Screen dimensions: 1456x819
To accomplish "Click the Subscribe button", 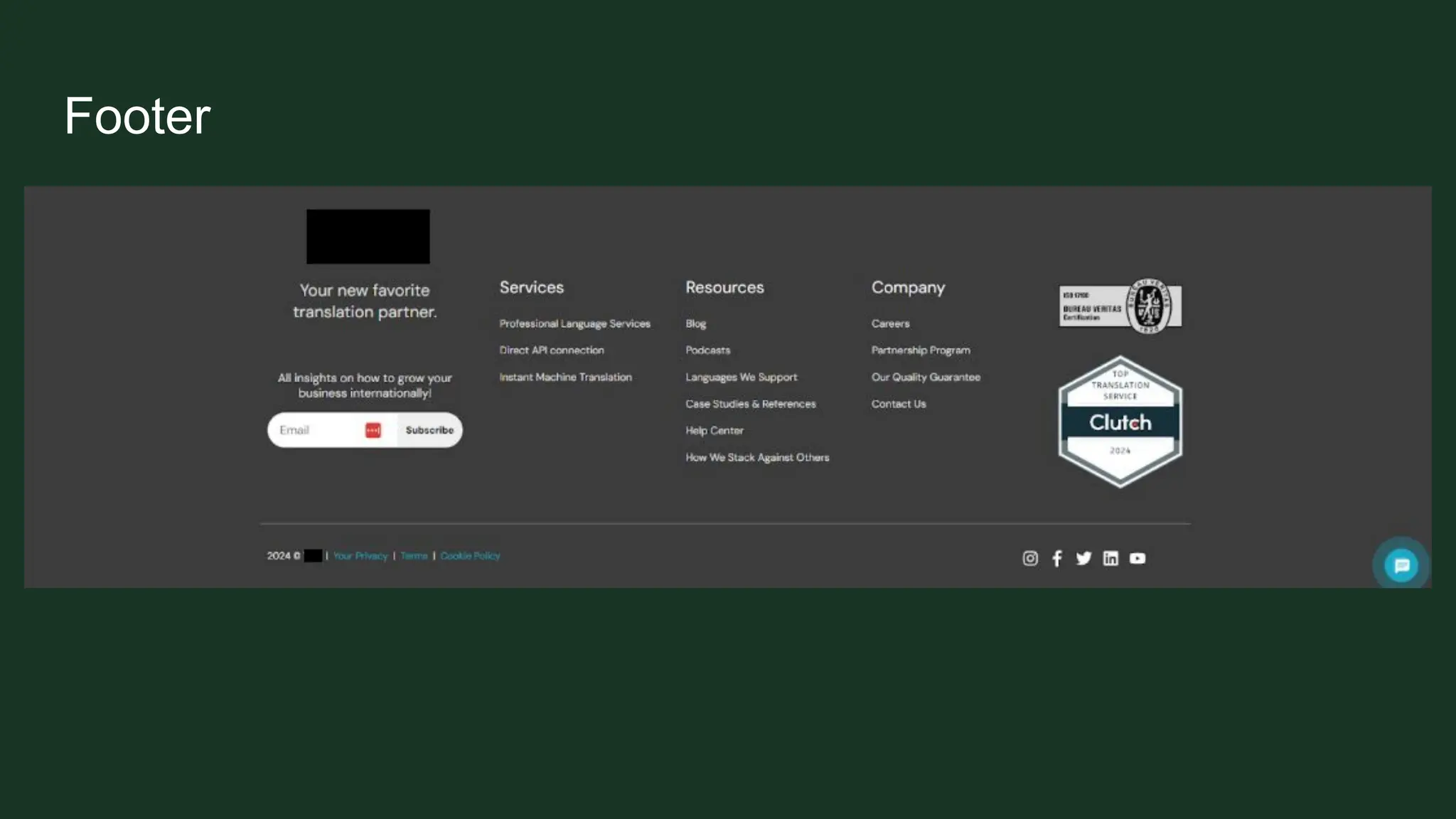I will [429, 430].
